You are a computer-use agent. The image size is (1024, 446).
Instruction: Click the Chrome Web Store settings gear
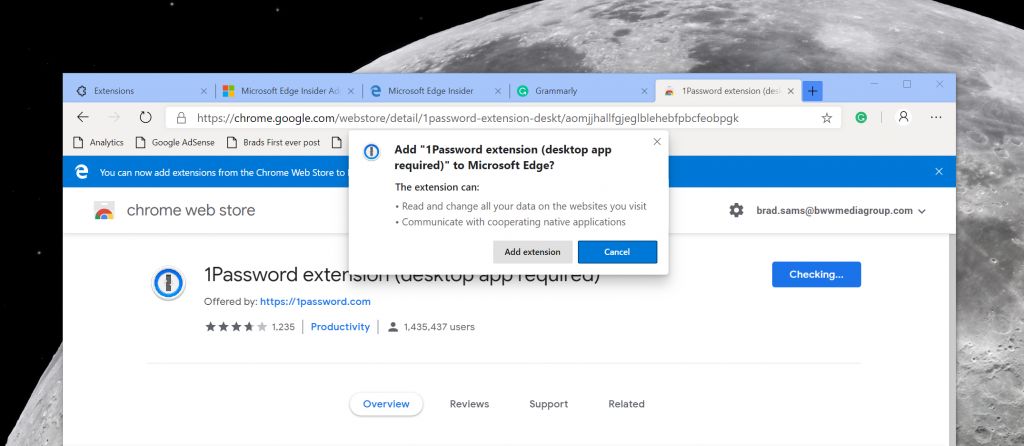click(x=736, y=210)
